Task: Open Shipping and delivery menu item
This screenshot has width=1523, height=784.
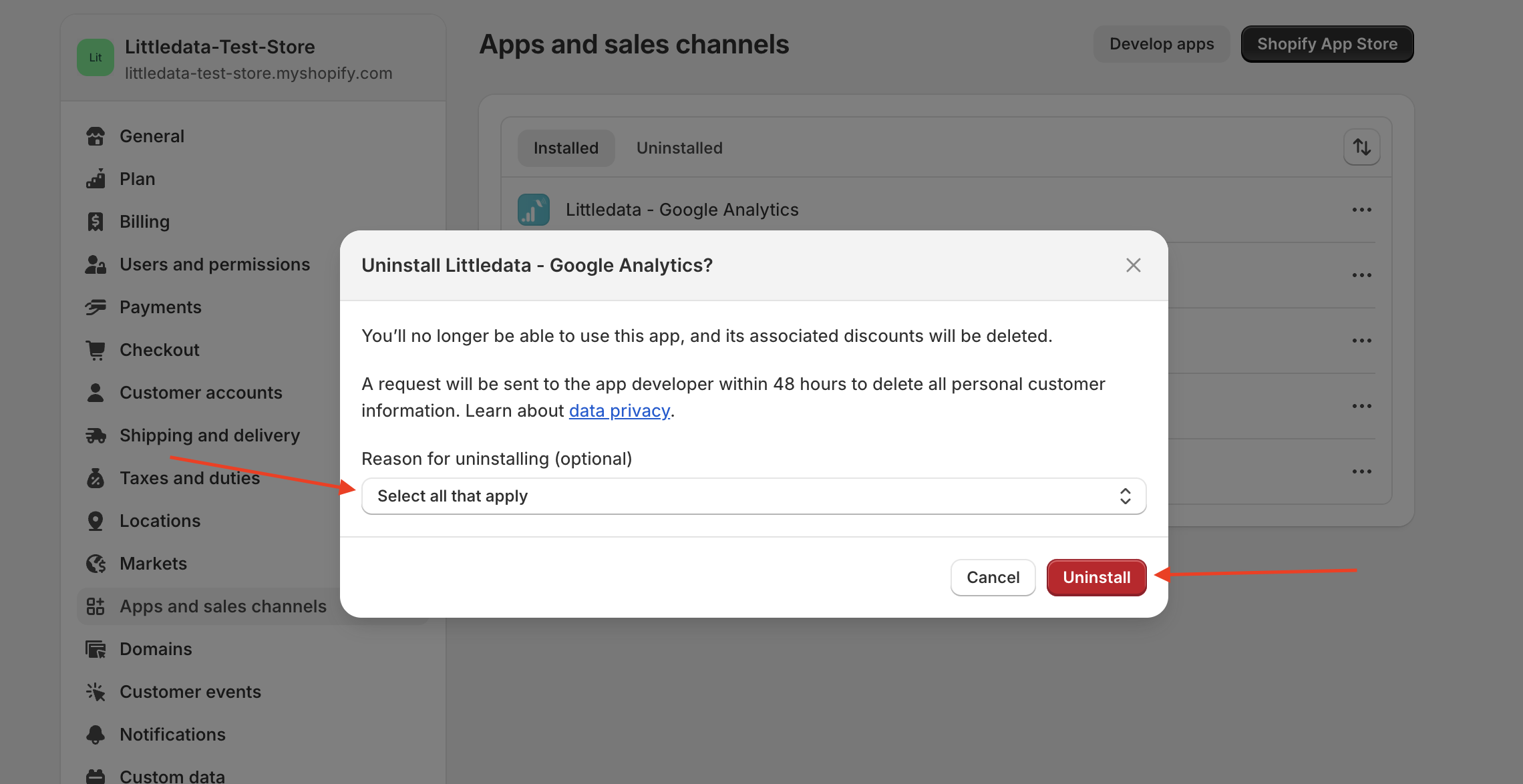Action: (x=210, y=435)
